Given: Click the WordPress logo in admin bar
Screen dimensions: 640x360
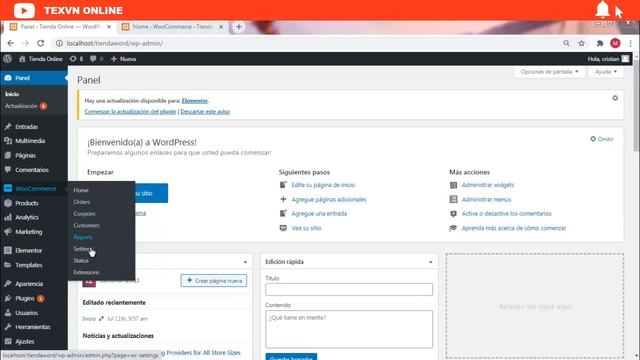Looking at the screenshot, I should 7,59.
